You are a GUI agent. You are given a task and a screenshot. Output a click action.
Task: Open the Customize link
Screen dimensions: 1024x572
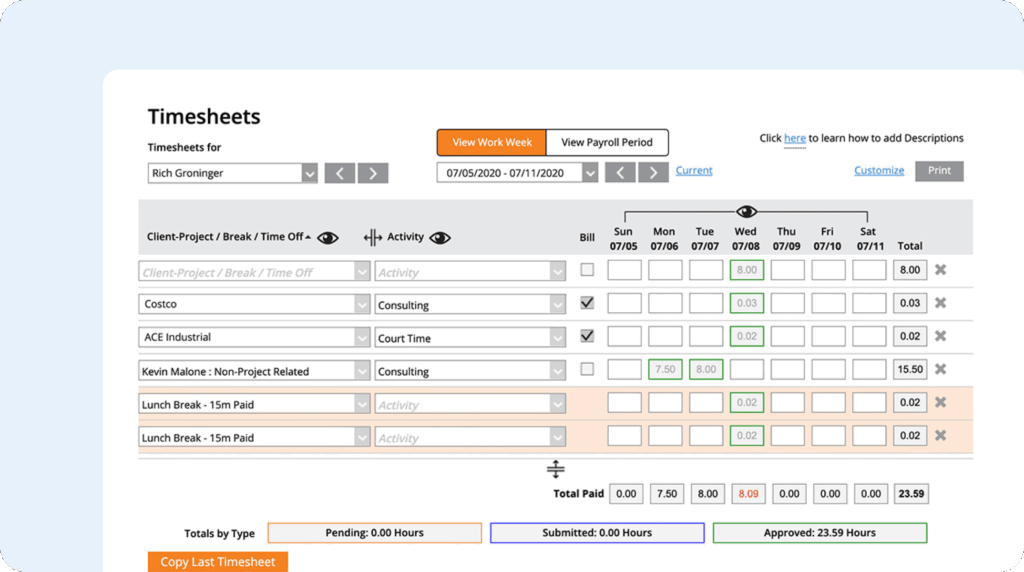[x=879, y=170]
